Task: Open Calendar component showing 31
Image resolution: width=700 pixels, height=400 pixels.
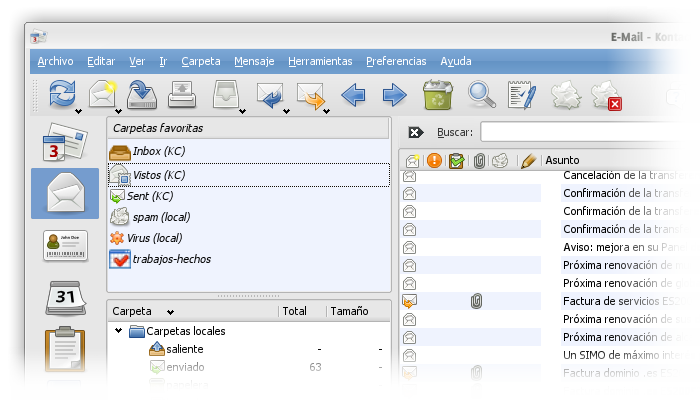Action: pos(65,298)
